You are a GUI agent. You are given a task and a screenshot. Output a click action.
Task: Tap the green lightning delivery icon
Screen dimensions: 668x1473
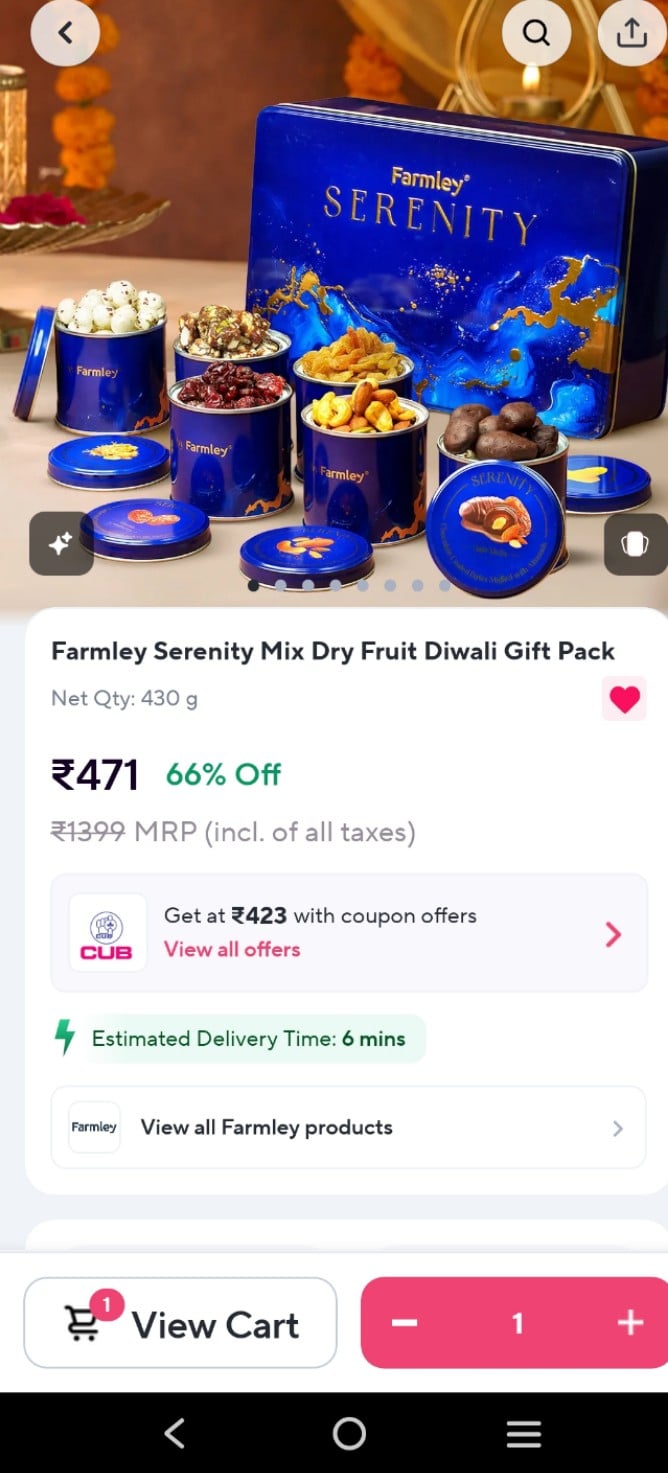[65, 1038]
